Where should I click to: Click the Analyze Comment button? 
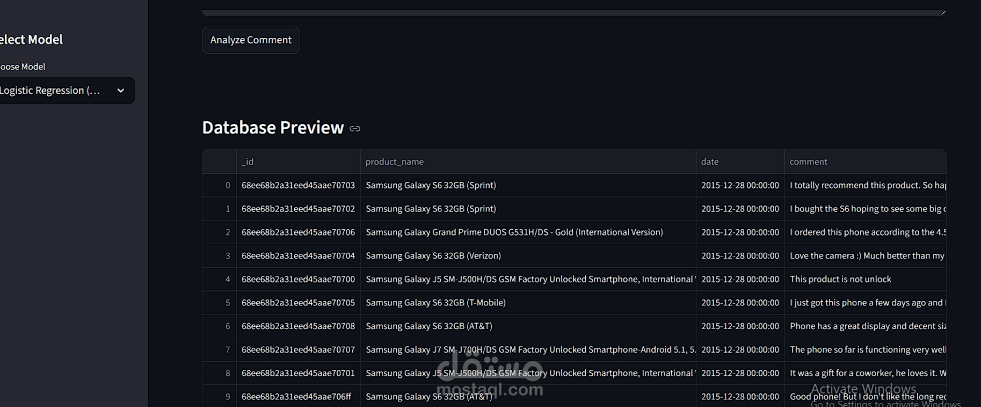pyautogui.click(x=251, y=40)
